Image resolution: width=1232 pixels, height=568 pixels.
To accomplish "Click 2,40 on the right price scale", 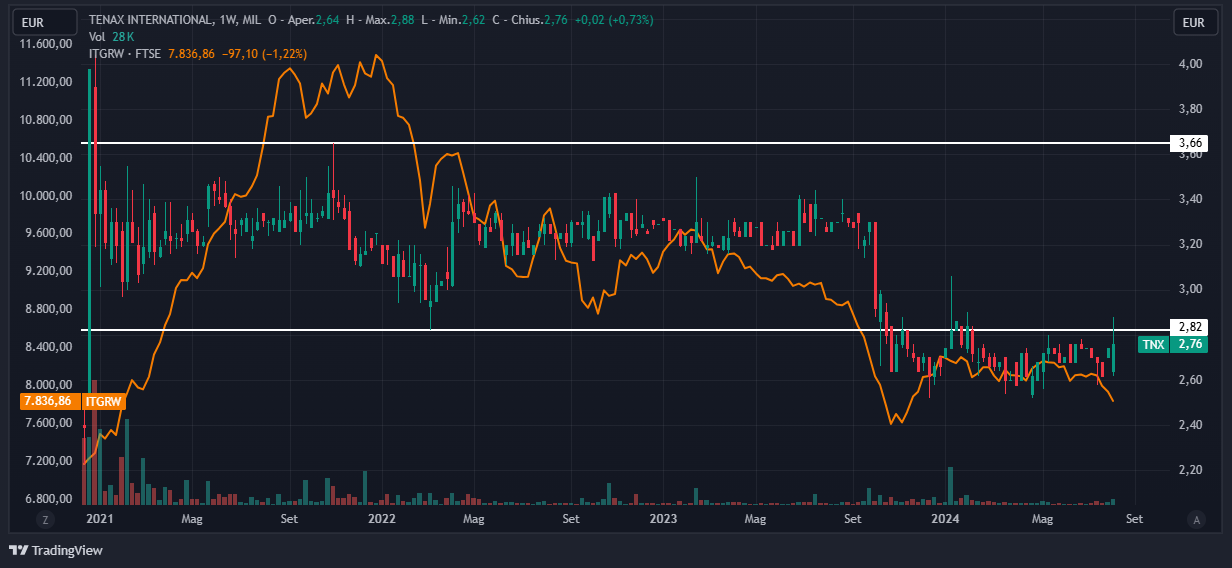I will pos(1190,425).
